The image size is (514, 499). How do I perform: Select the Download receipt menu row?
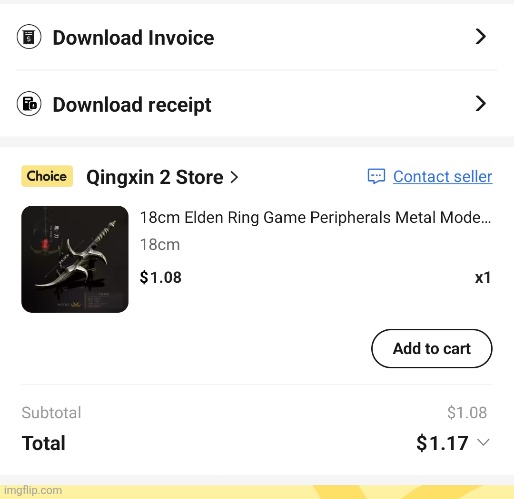257,104
